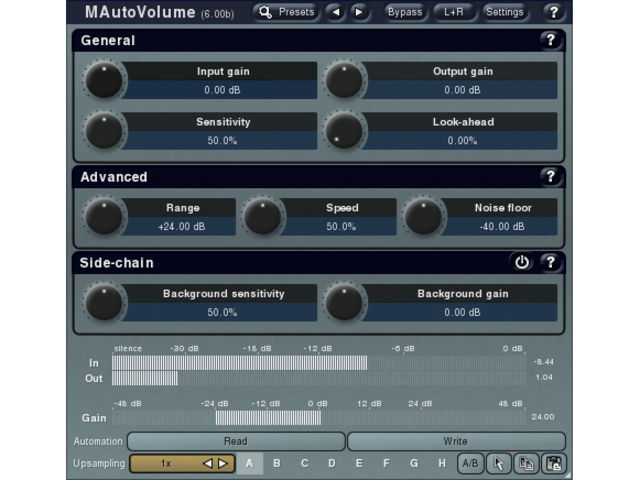Click the Speed 50.0% value field
This screenshot has width=640, height=480.
point(341,226)
